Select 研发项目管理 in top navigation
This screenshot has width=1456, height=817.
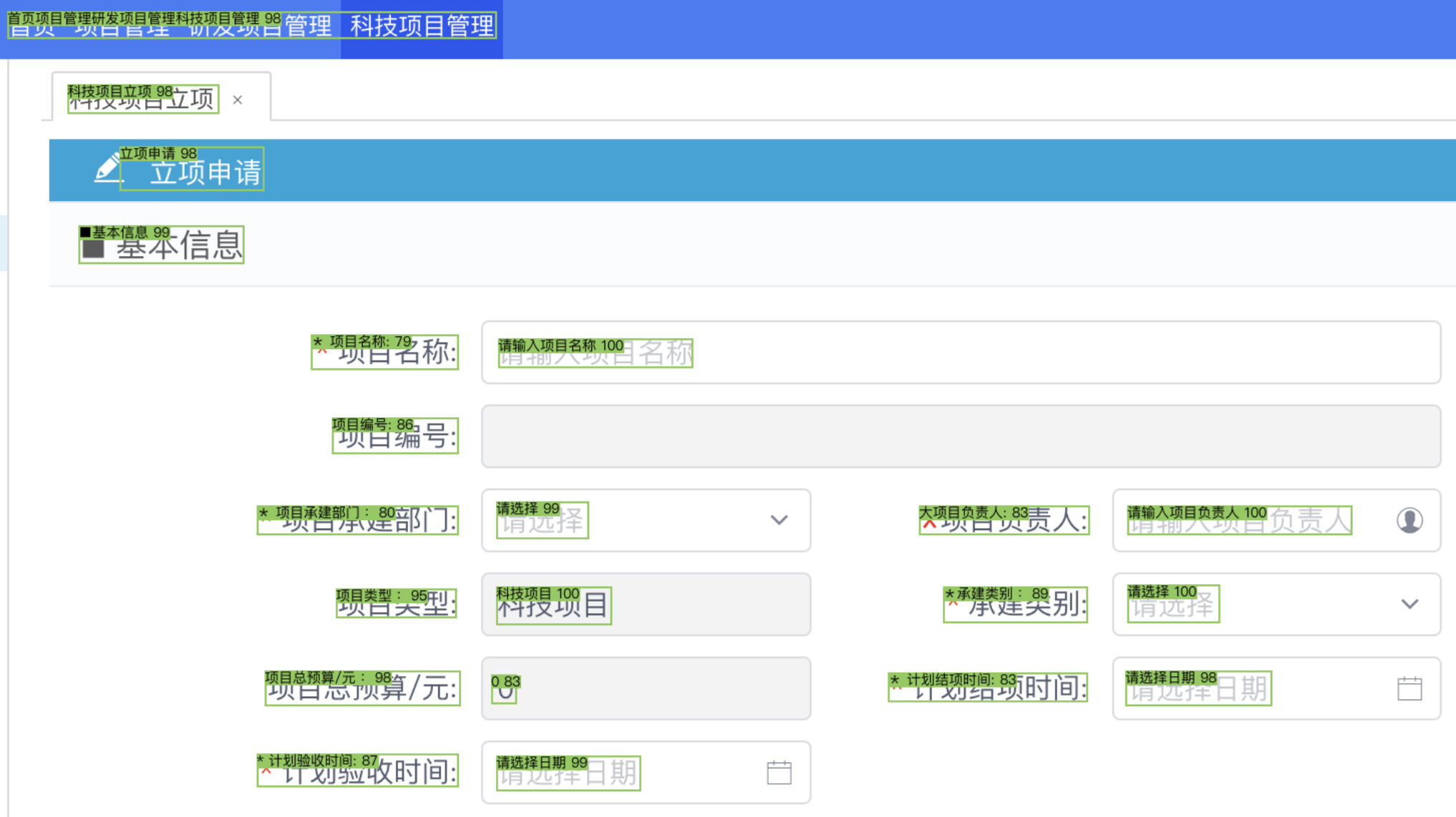point(259,26)
